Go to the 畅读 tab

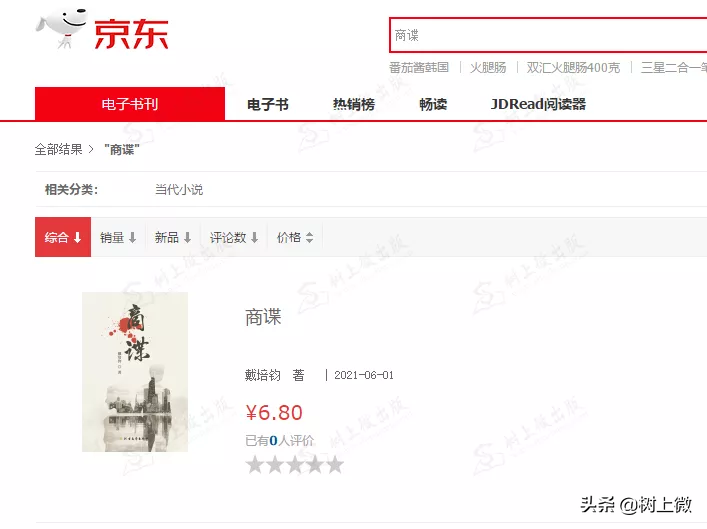pos(433,105)
